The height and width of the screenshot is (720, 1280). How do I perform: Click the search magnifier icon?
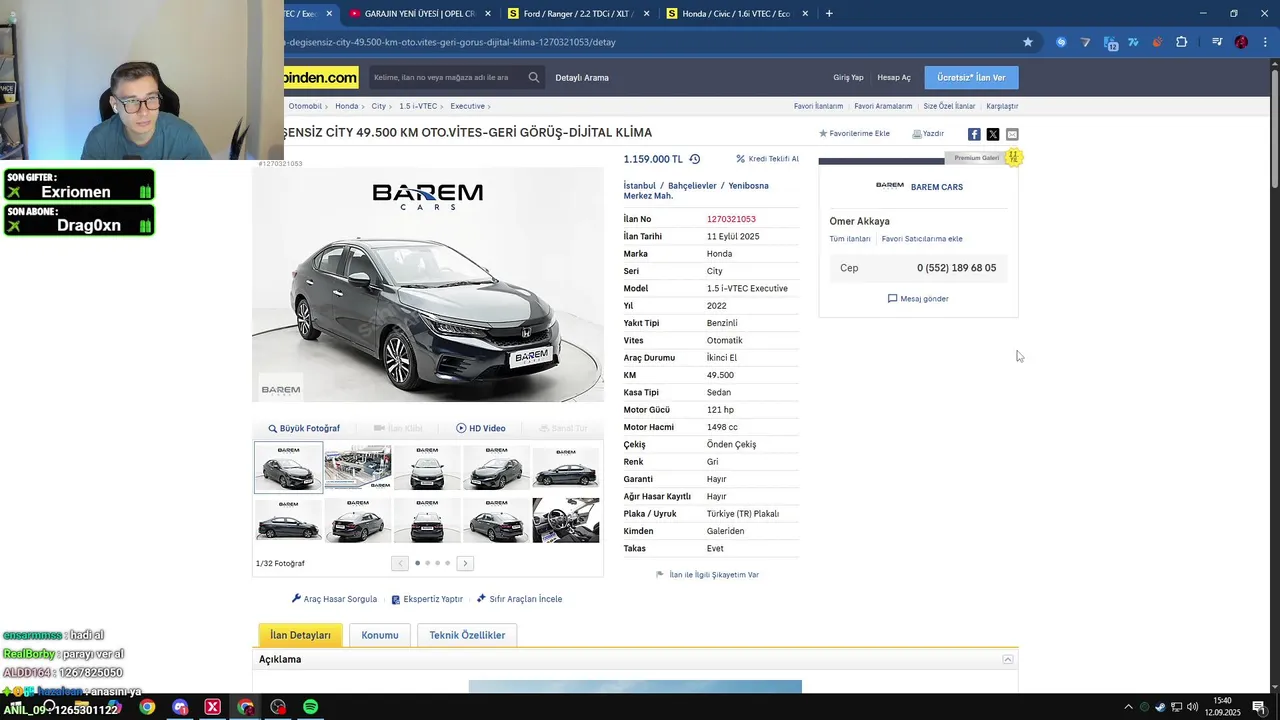click(534, 77)
